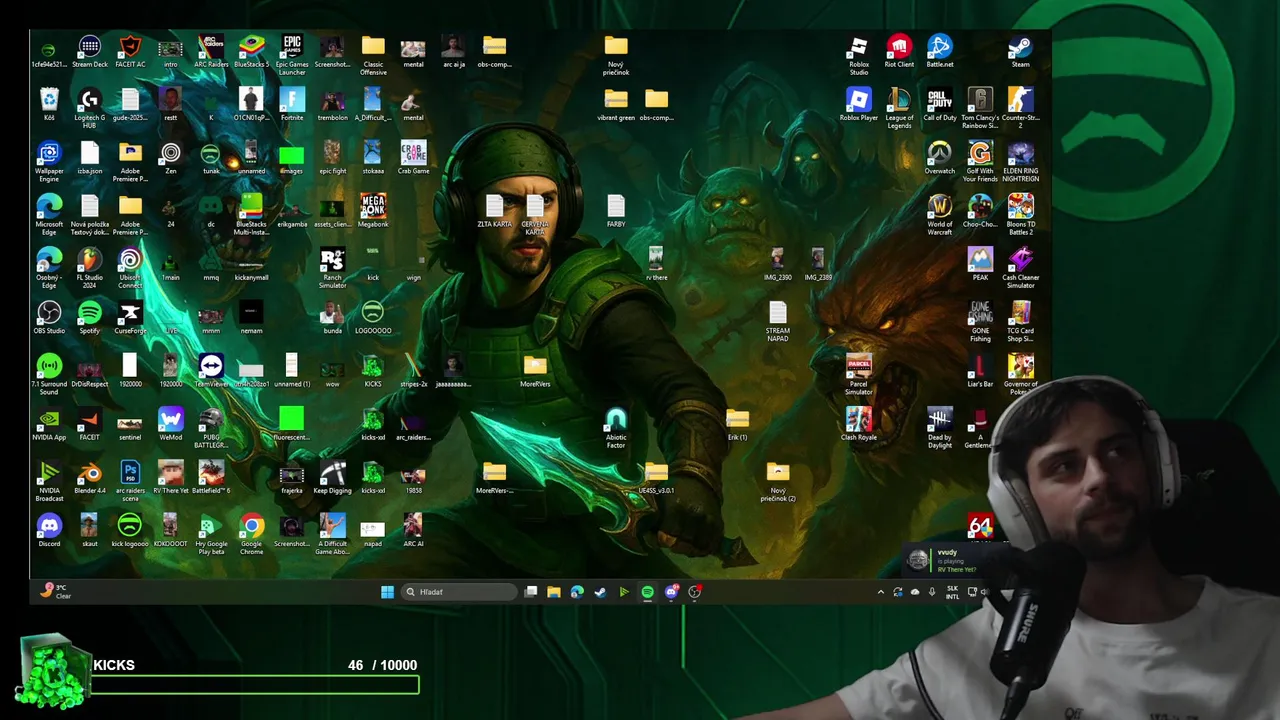Select the Dead by Daylight icon
The height and width of the screenshot is (720, 1280).
939,428
